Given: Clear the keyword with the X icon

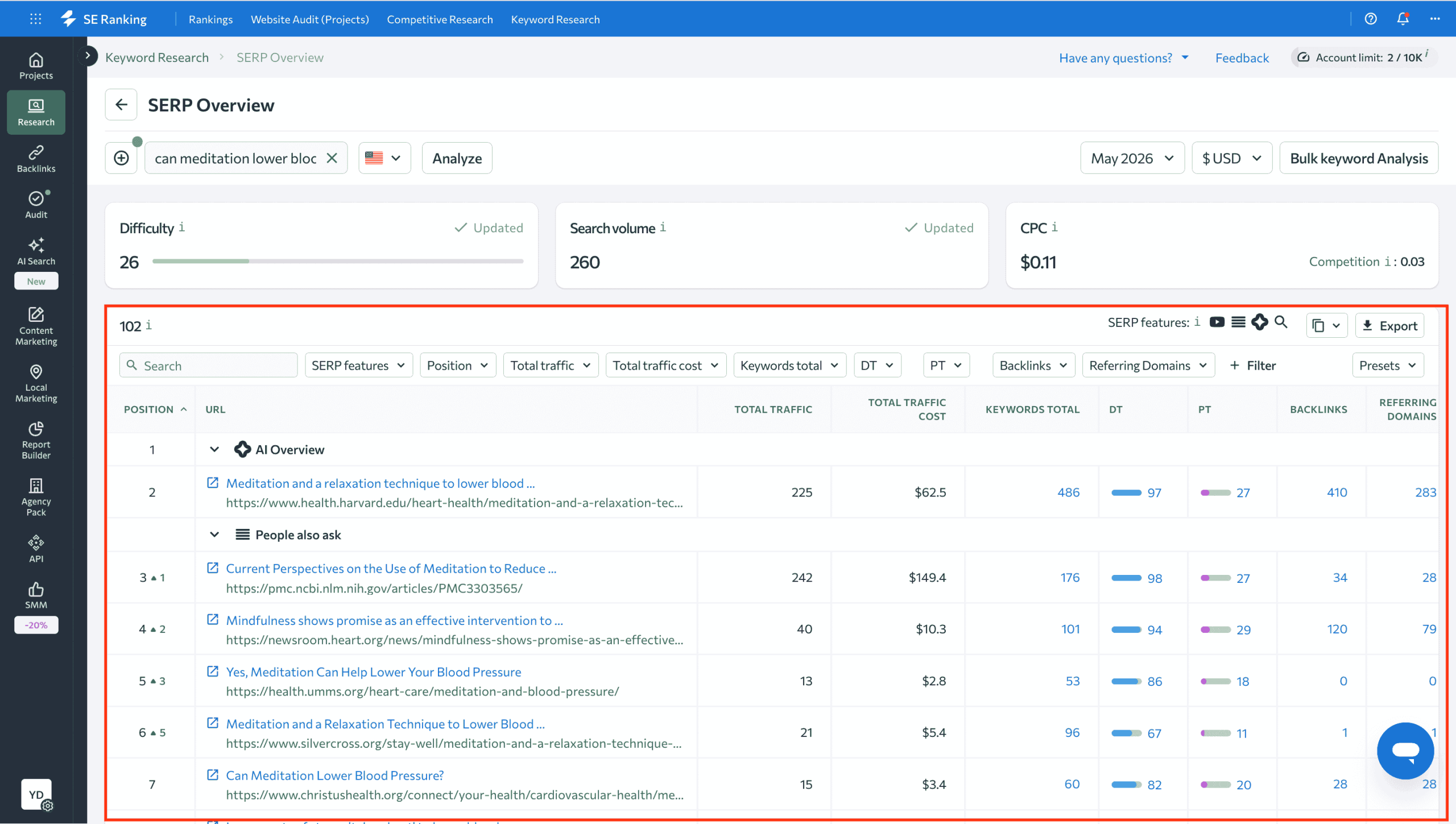Looking at the screenshot, I should pos(332,158).
